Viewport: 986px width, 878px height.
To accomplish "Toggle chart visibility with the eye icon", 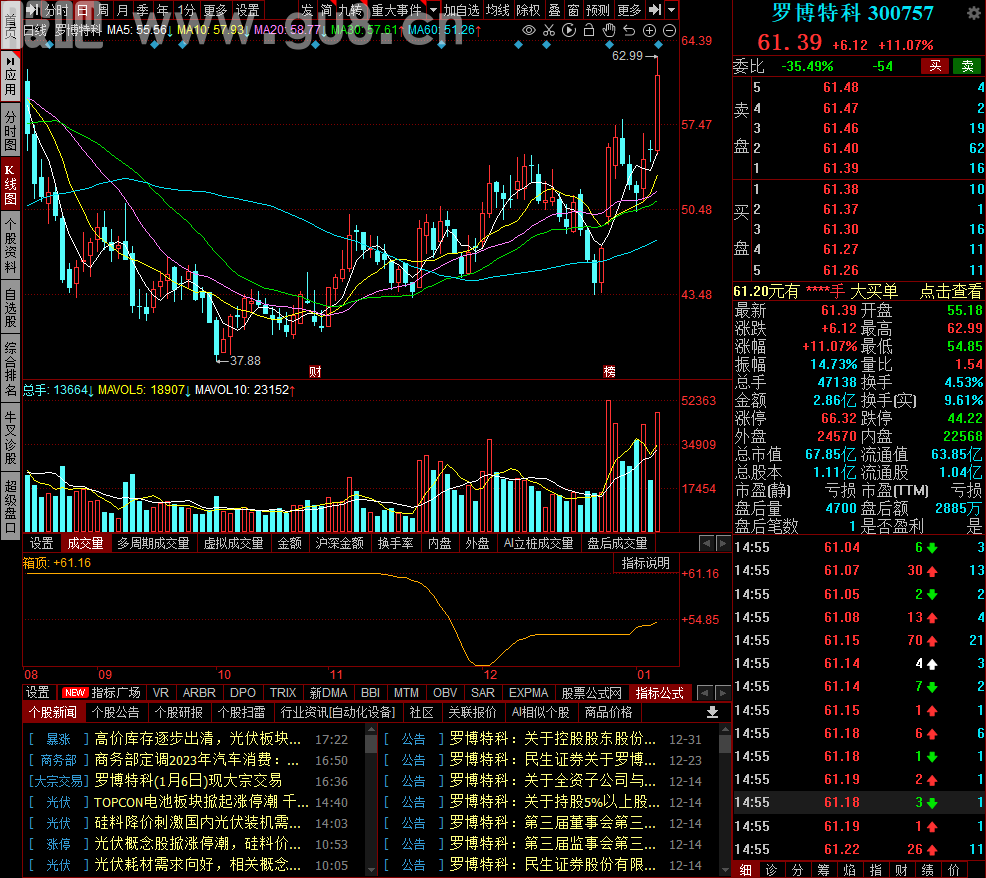I will coord(529,30).
